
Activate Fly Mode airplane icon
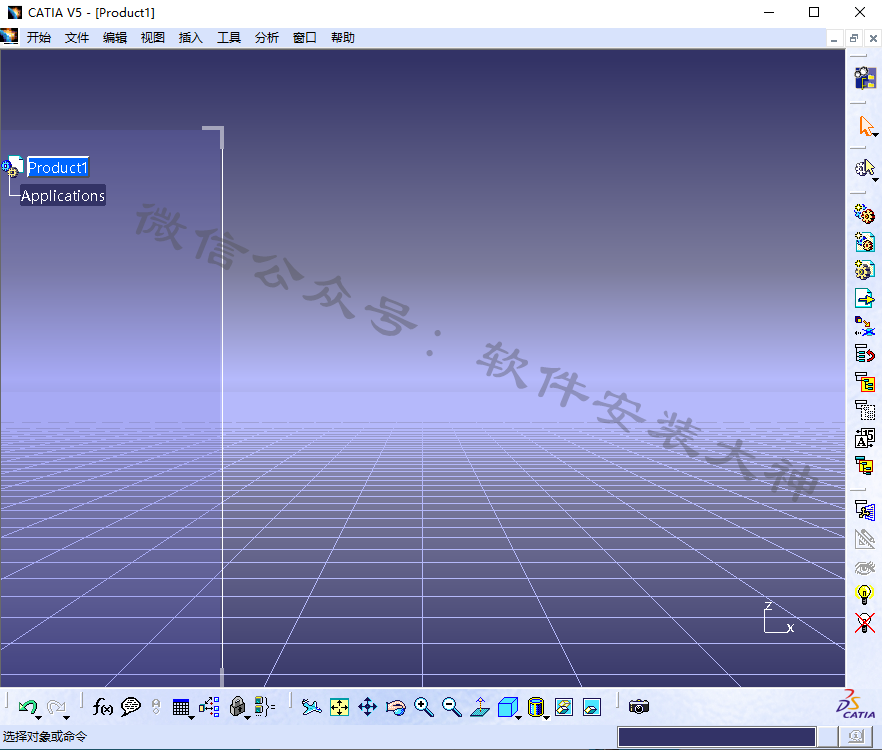311,707
